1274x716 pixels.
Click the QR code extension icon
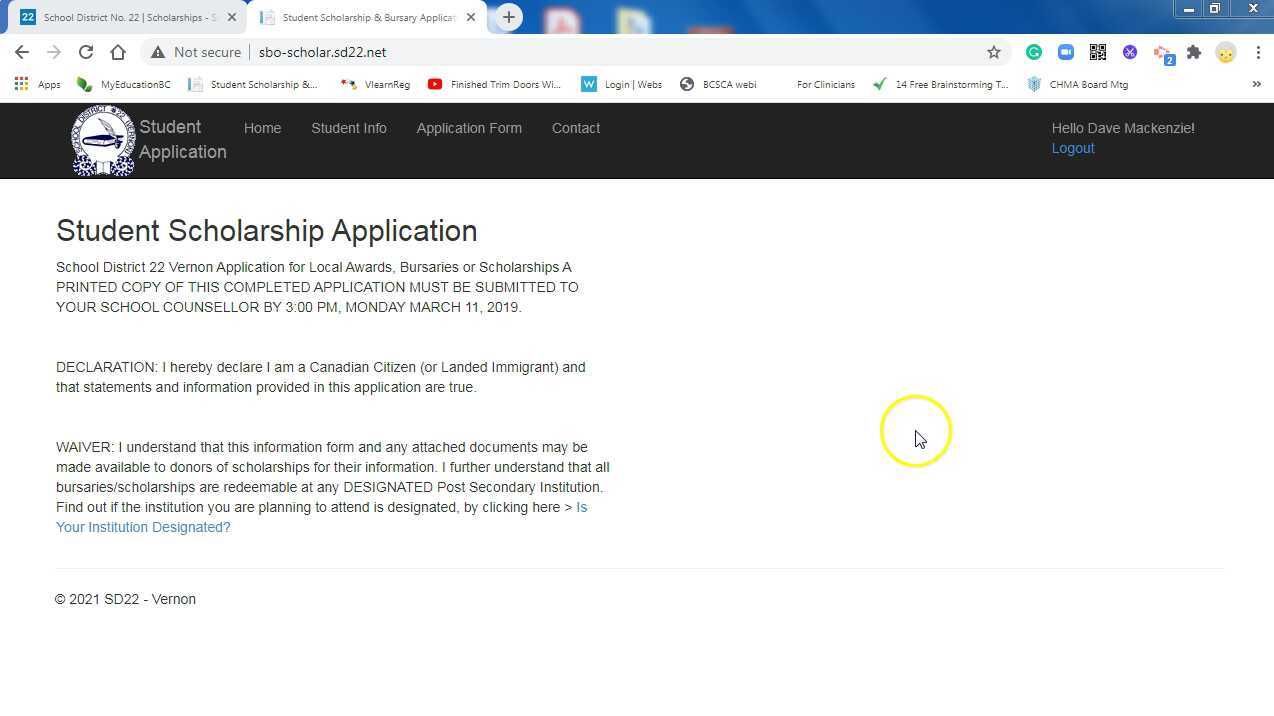pyautogui.click(x=1097, y=52)
